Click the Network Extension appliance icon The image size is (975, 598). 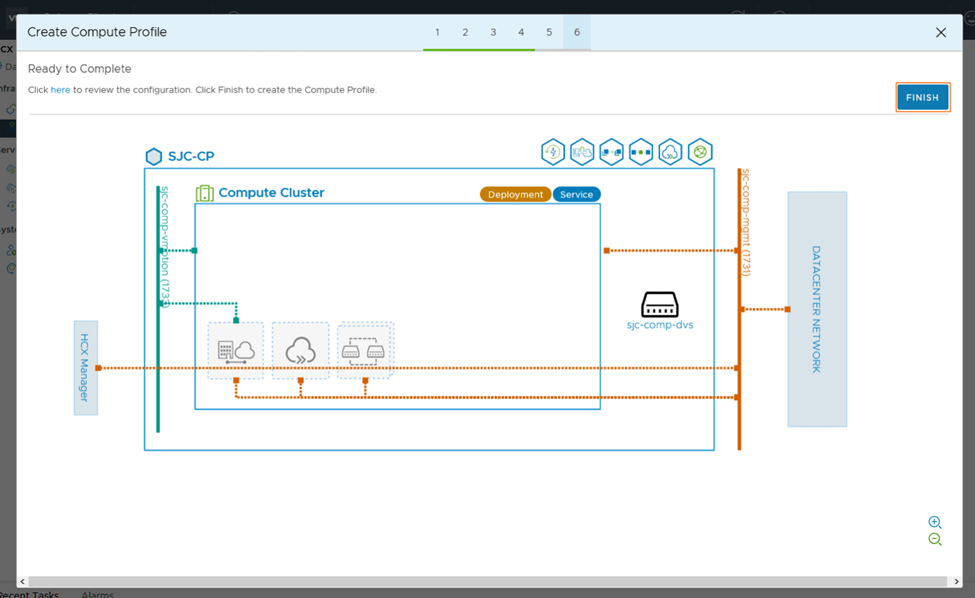click(365, 350)
